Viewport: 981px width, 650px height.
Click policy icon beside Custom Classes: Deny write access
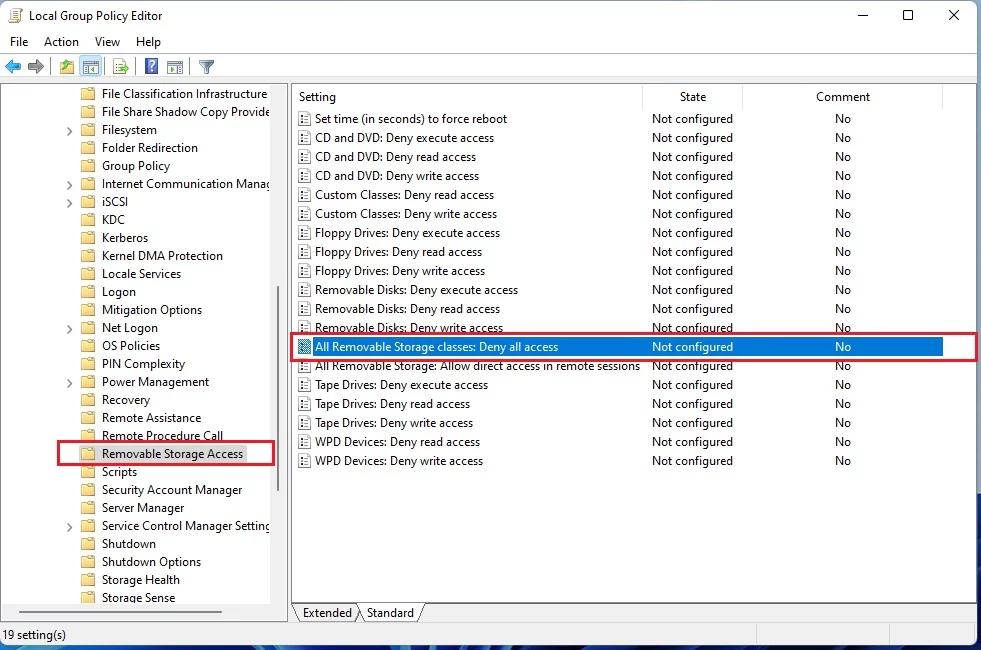tap(305, 214)
